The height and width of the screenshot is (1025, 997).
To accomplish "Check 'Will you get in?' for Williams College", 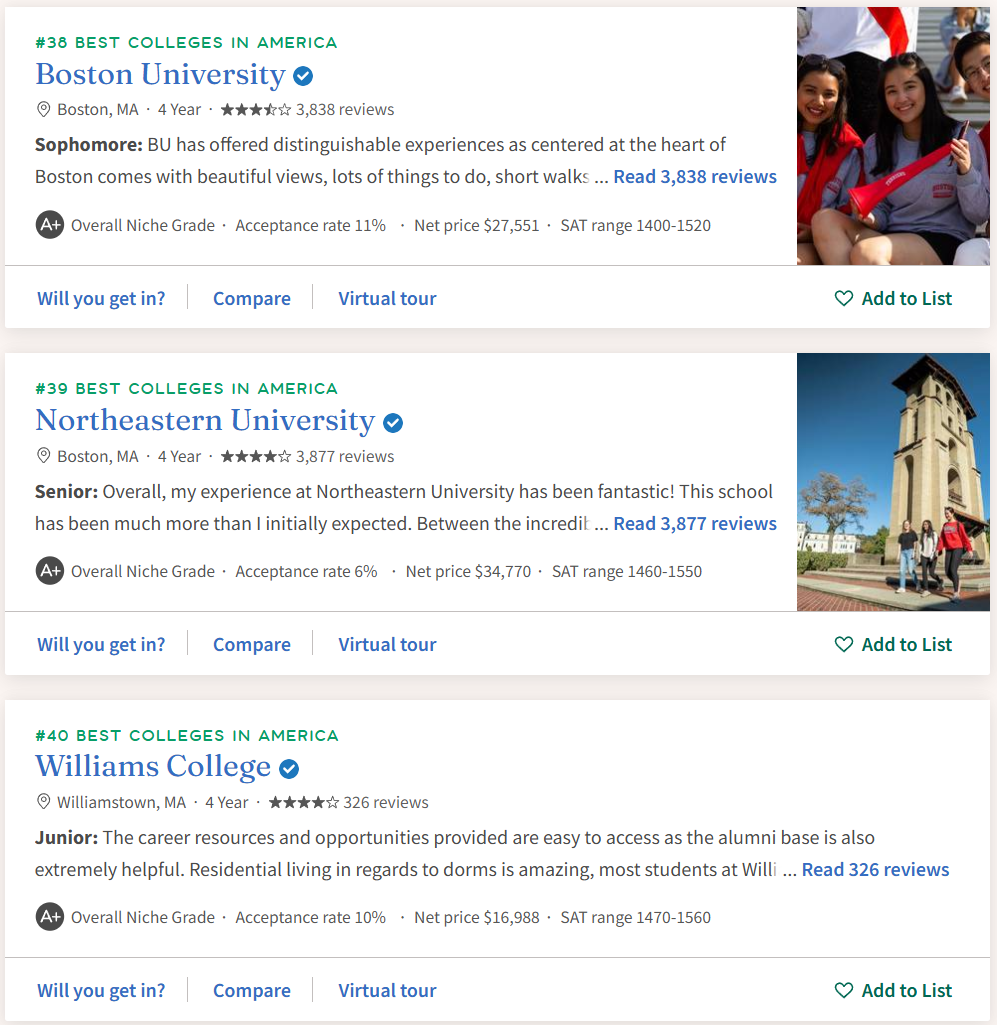I will pyautogui.click(x=101, y=990).
